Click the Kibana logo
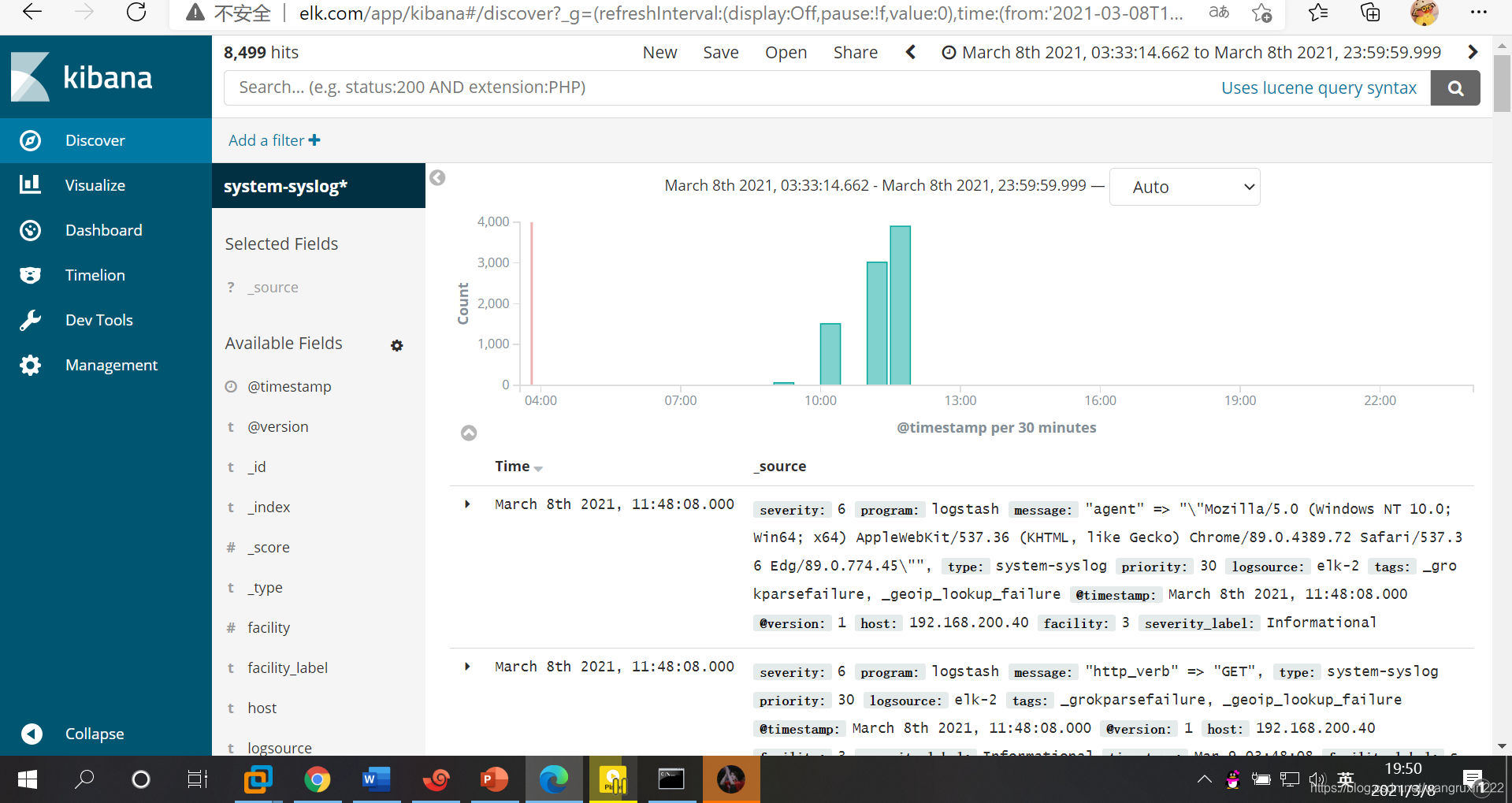The image size is (1512, 803). tap(82, 77)
